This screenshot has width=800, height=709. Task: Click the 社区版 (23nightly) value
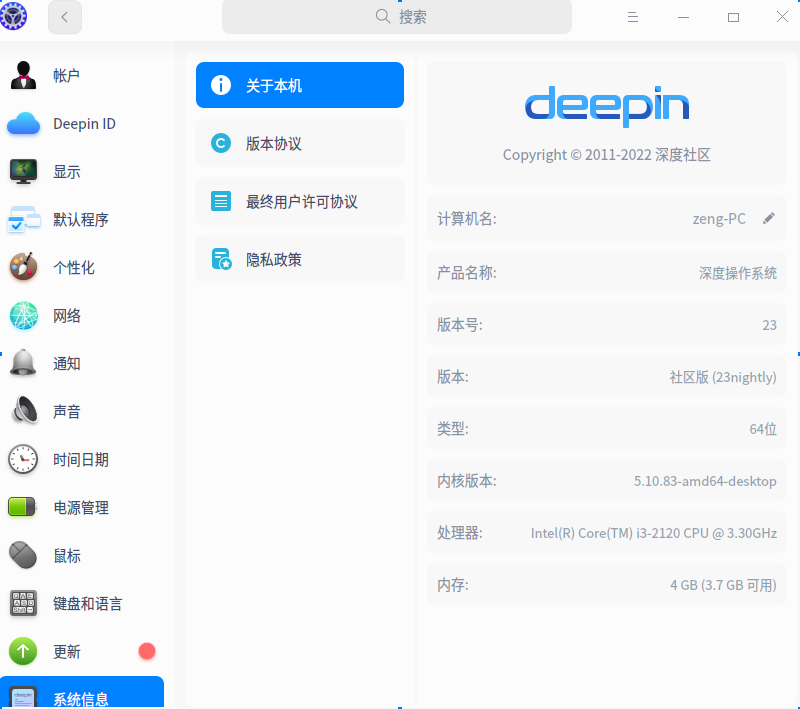click(x=723, y=377)
